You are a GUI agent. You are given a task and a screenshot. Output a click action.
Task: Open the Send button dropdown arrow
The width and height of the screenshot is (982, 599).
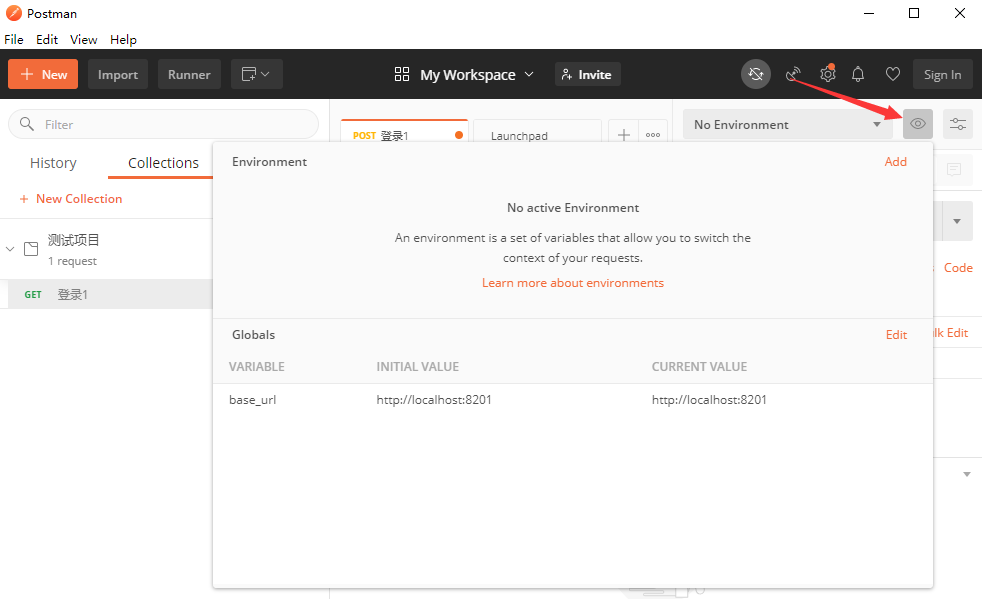click(x=957, y=221)
